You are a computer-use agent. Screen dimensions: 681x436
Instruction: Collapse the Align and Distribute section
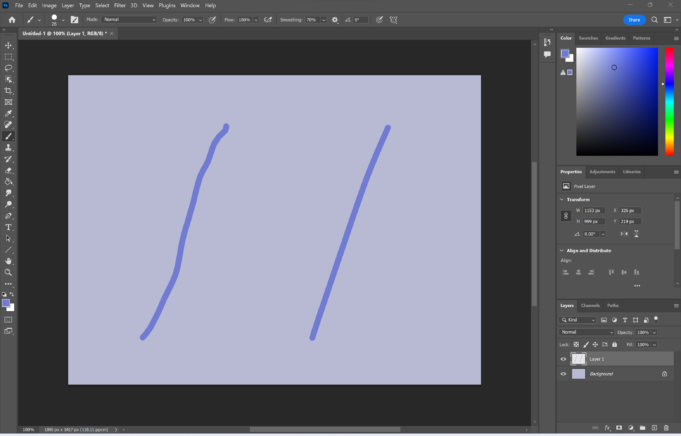(x=562, y=251)
